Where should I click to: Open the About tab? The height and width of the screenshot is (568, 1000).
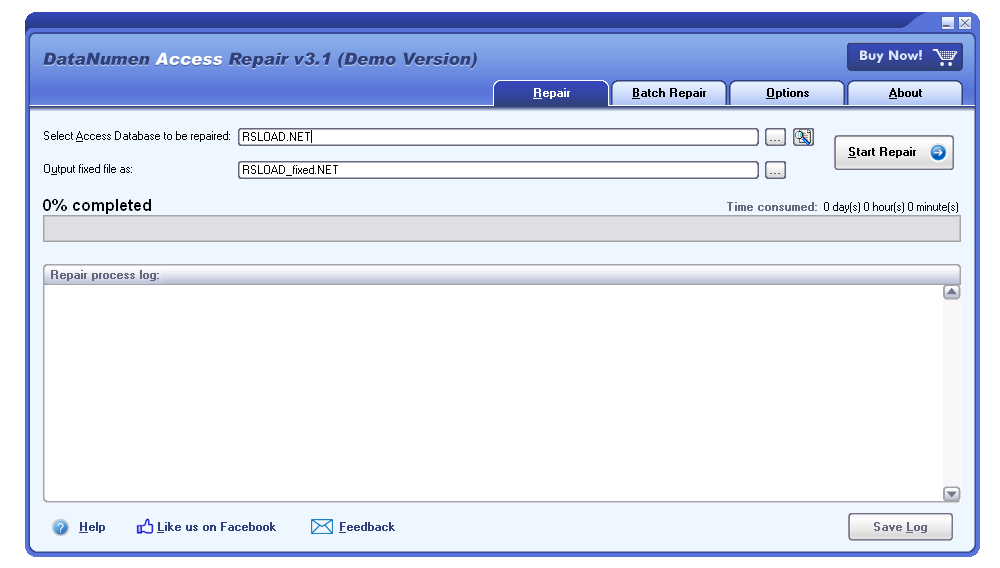pyautogui.click(x=905, y=93)
